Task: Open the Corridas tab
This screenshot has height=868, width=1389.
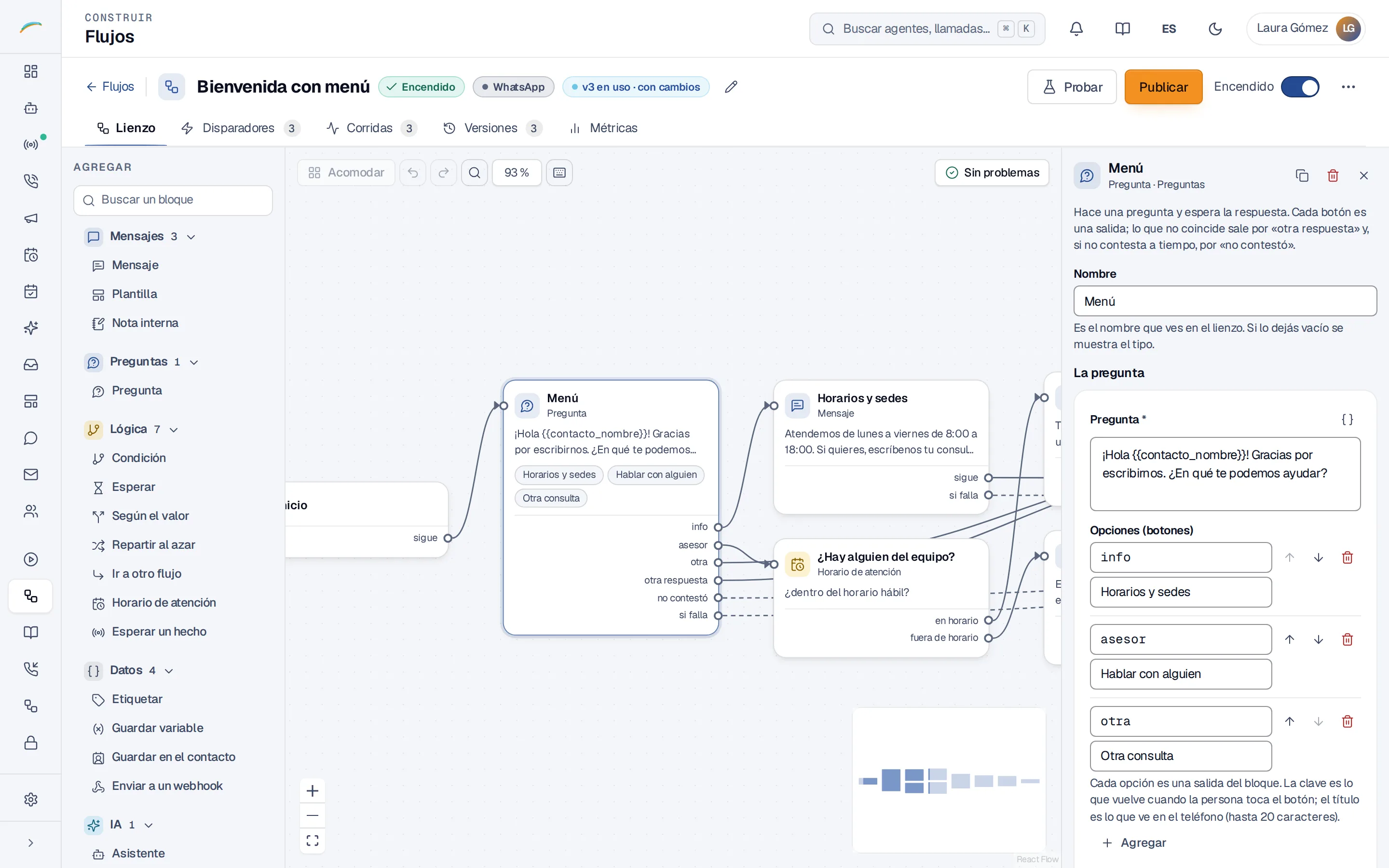Action: 371,128
